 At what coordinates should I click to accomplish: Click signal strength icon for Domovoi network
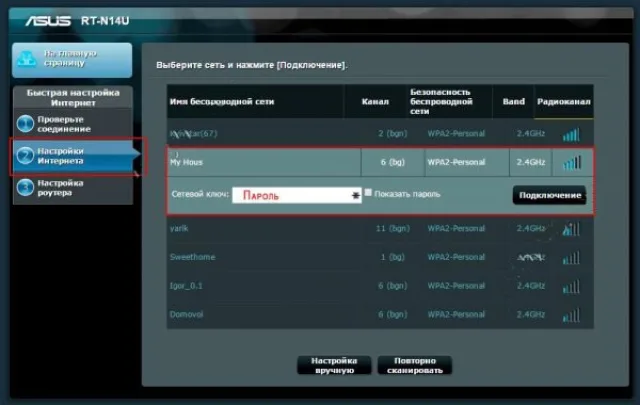tap(571, 315)
